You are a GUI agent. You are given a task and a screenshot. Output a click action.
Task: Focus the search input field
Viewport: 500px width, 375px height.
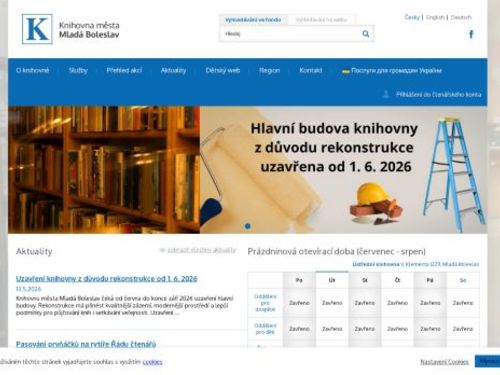pos(290,34)
